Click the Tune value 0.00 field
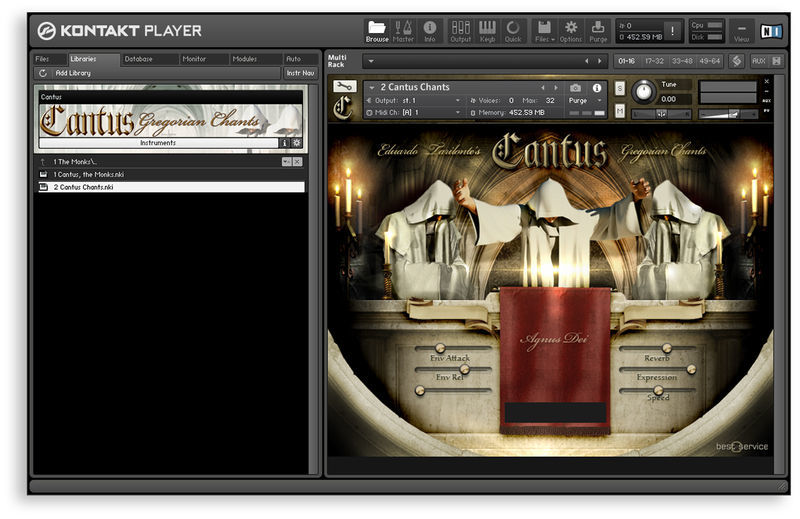This screenshot has width=800, height=519. click(x=676, y=99)
